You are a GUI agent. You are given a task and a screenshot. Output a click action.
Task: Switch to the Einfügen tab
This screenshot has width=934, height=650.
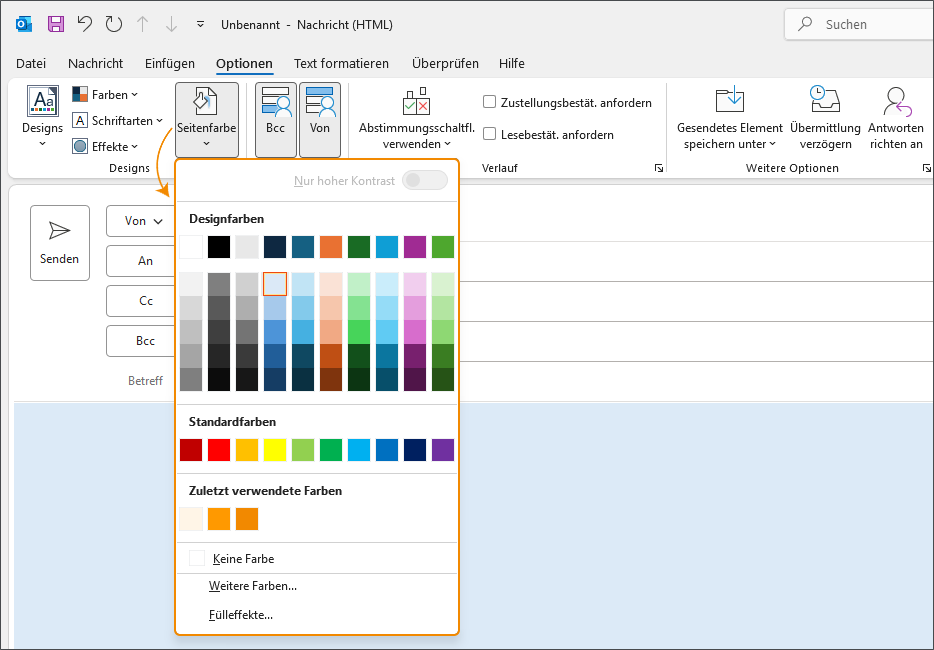(x=170, y=63)
